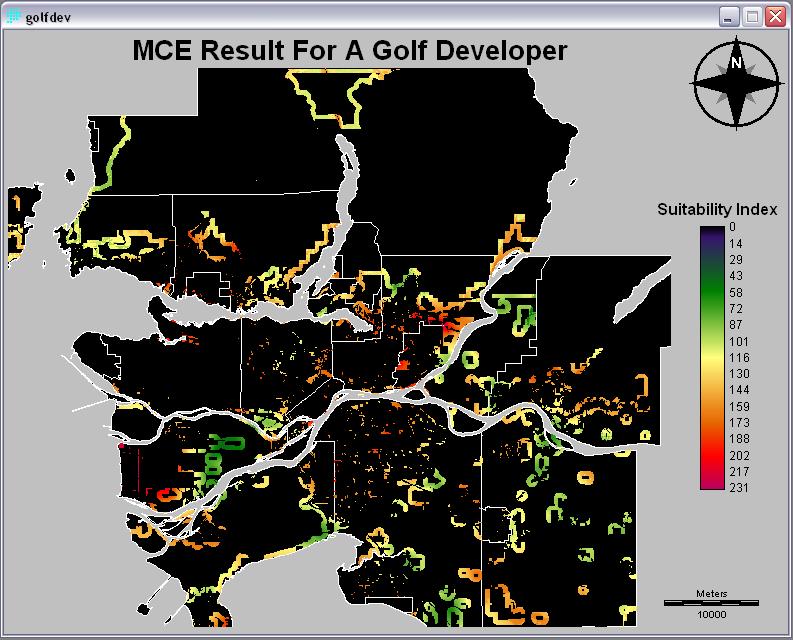Viewport: 793px width, 640px height.
Task: Click the golfdev window icon in title bar
Action: (14, 17)
